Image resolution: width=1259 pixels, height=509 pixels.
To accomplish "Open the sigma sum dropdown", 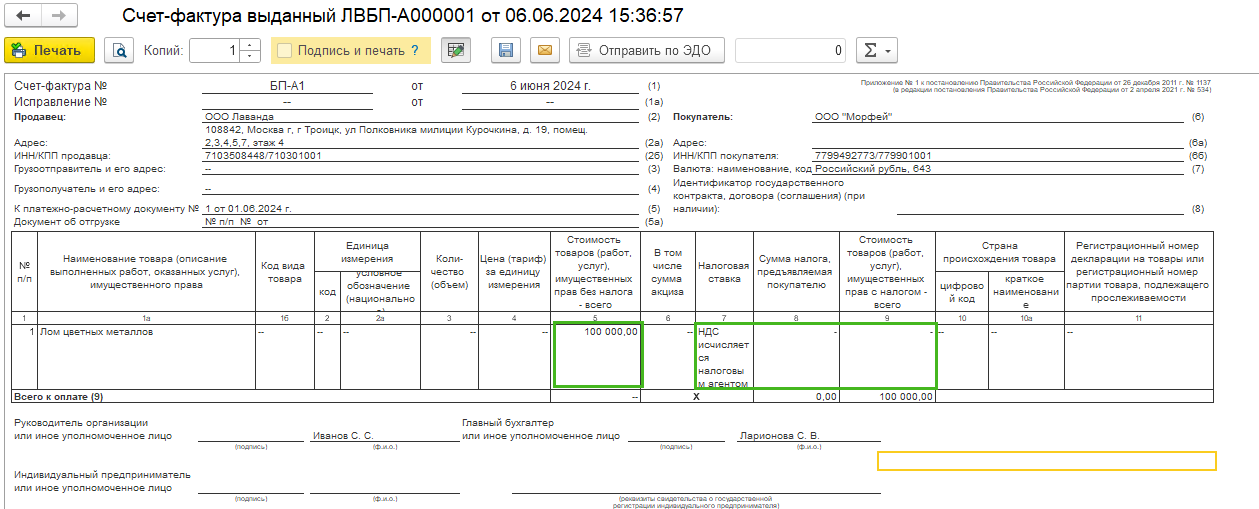I will 876,50.
